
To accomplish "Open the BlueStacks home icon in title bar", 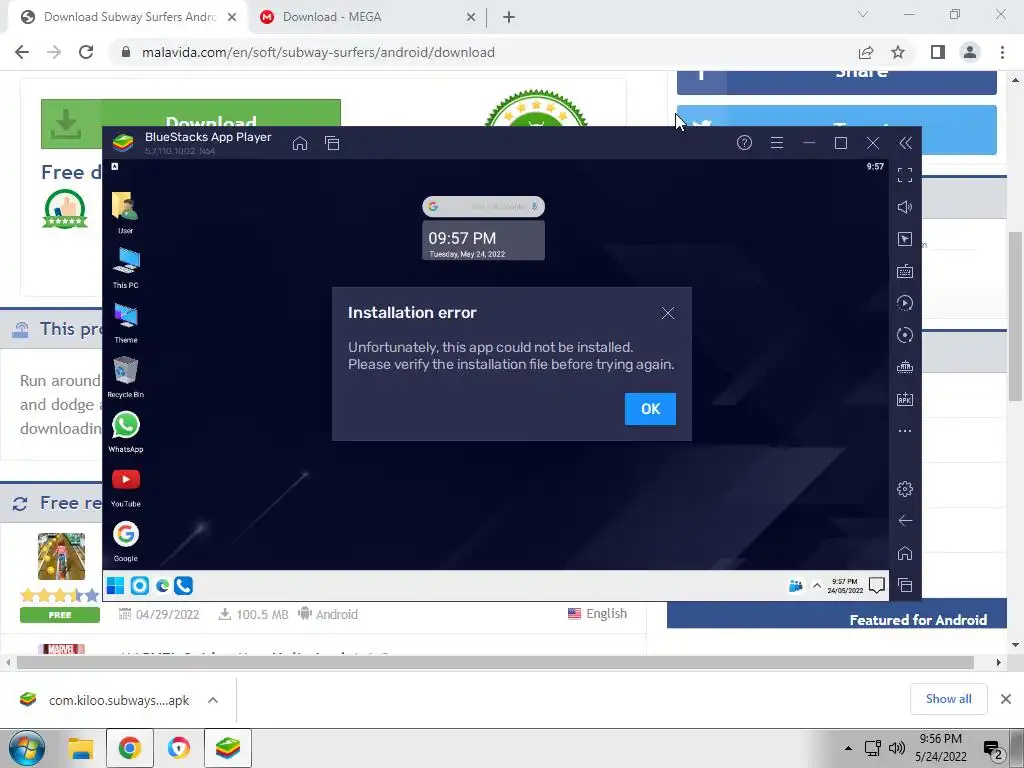I will [300, 143].
